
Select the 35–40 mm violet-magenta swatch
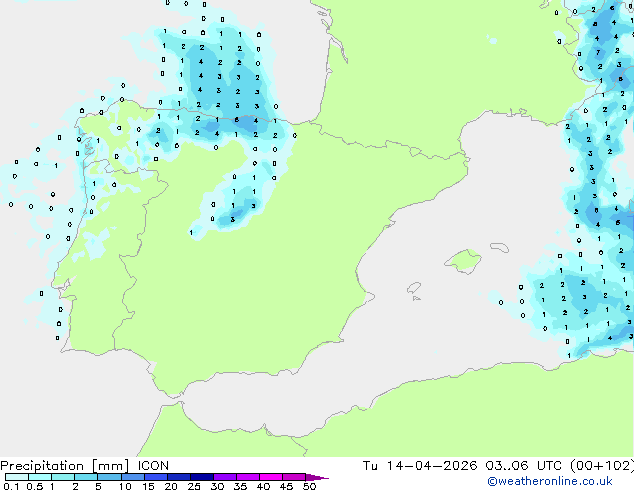(x=247, y=477)
